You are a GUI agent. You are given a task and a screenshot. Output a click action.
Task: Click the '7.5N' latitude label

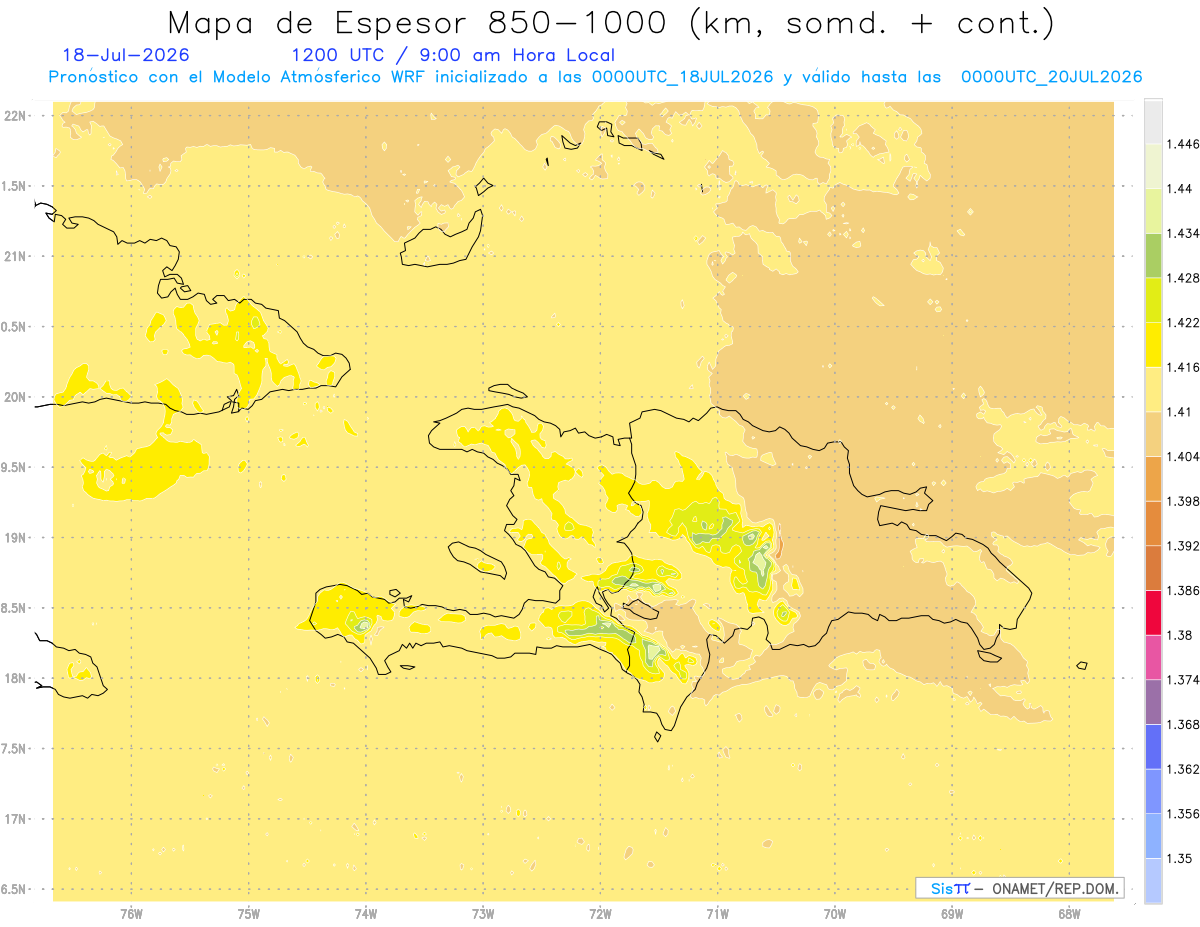coord(14,748)
